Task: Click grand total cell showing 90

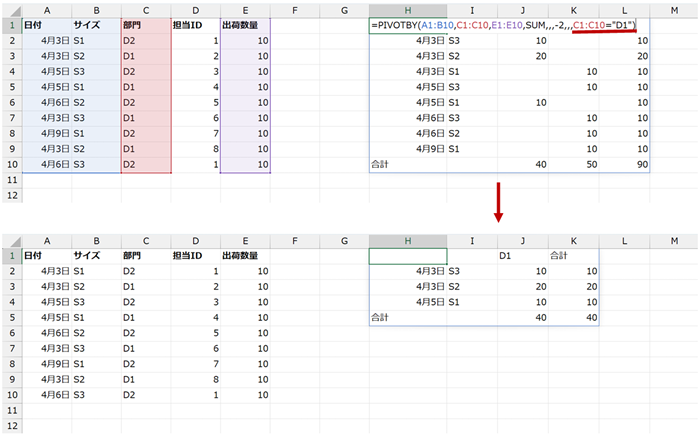Action: coord(624,164)
